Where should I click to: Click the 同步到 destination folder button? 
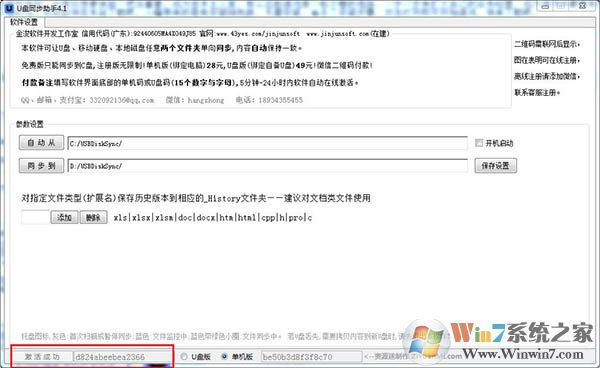(x=41, y=166)
